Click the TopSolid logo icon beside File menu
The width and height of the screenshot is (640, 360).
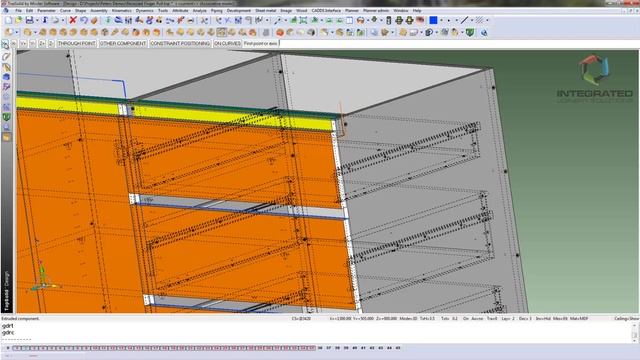pyautogui.click(x=6, y=11)
